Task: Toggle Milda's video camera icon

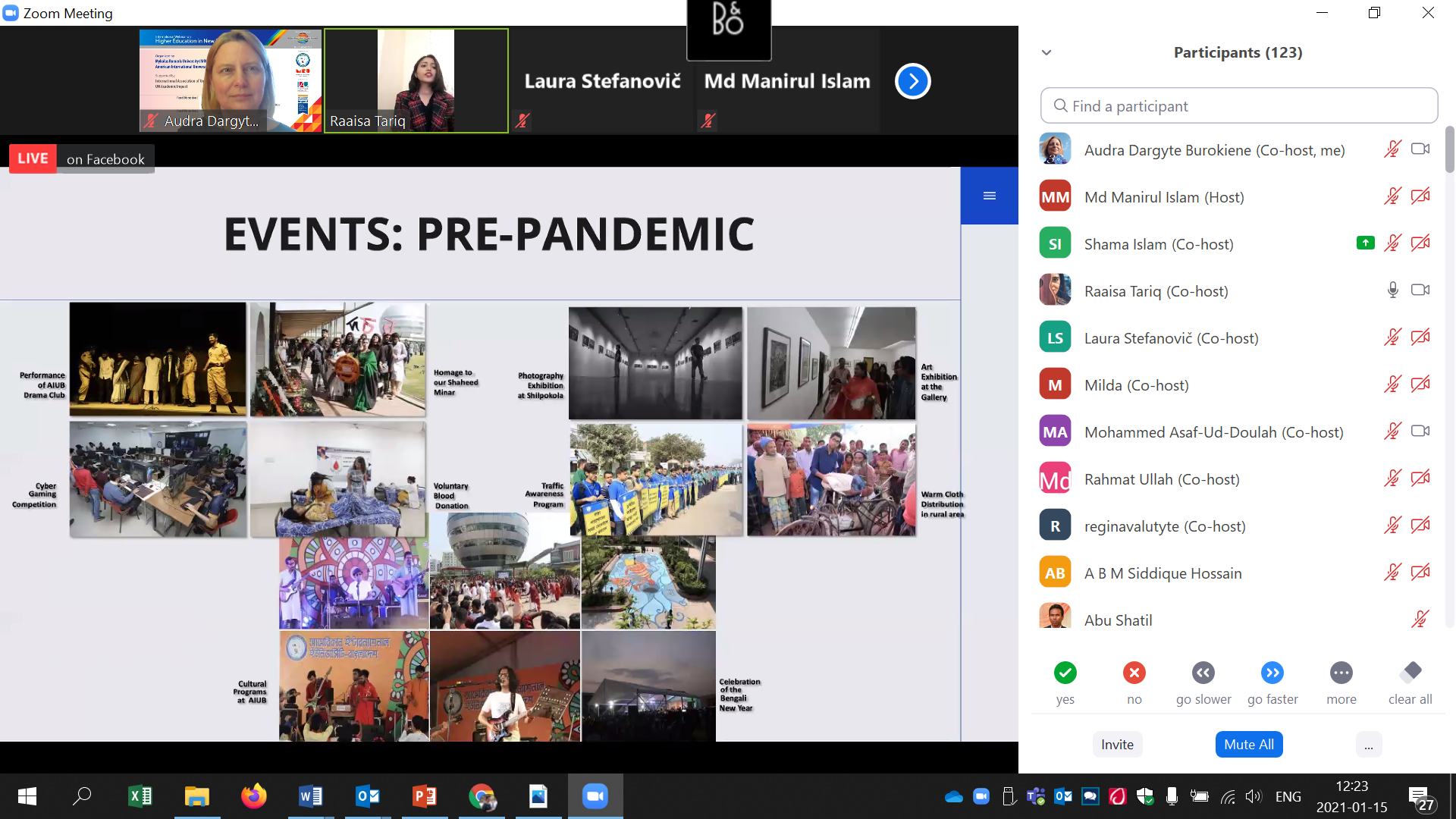Action: click(x=1420, y=384)
